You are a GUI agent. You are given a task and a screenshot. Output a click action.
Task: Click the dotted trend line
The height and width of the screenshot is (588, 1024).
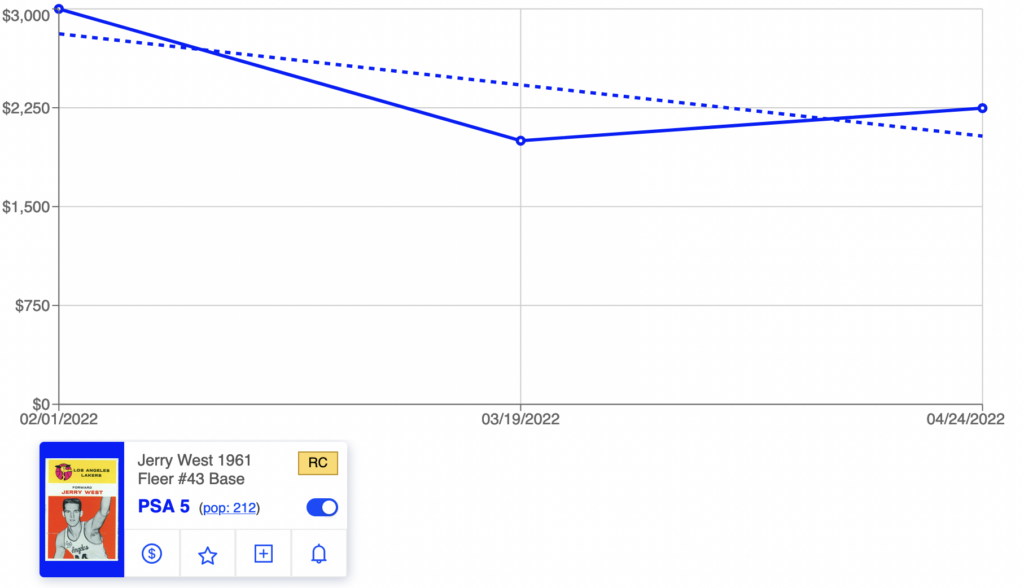point(520,85)
